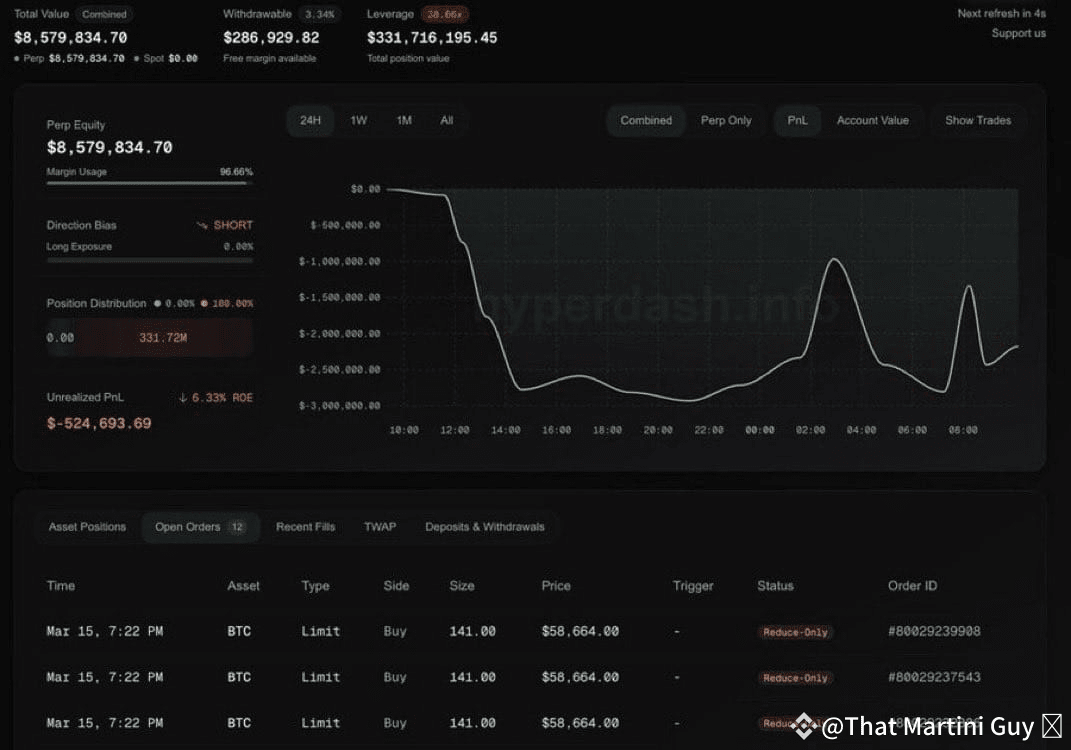Viewport: 1071px width, 750px height.
Task: Click the 38.66x leverage badge
Action: point(444,14)
